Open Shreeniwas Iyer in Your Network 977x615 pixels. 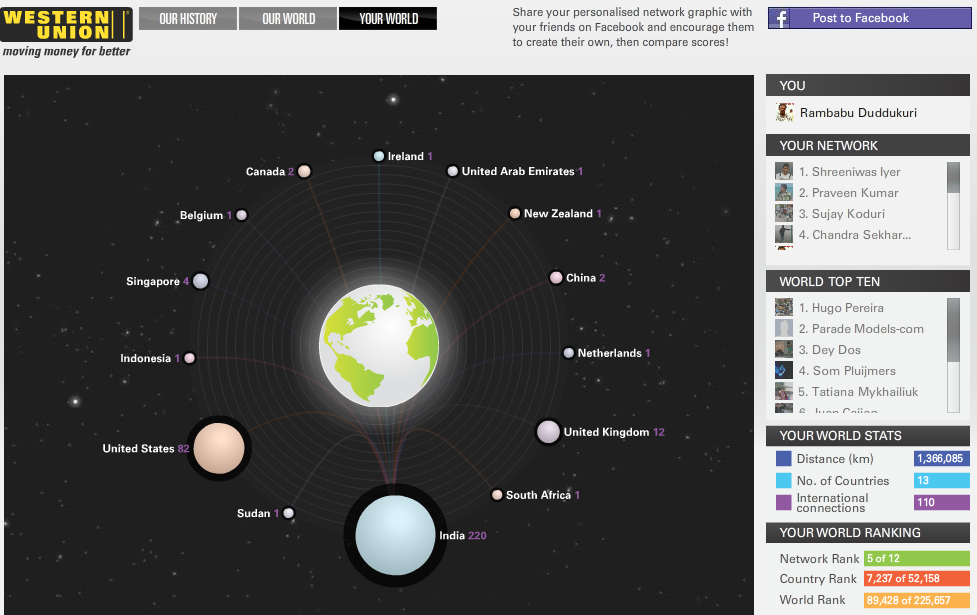[849, 172]
